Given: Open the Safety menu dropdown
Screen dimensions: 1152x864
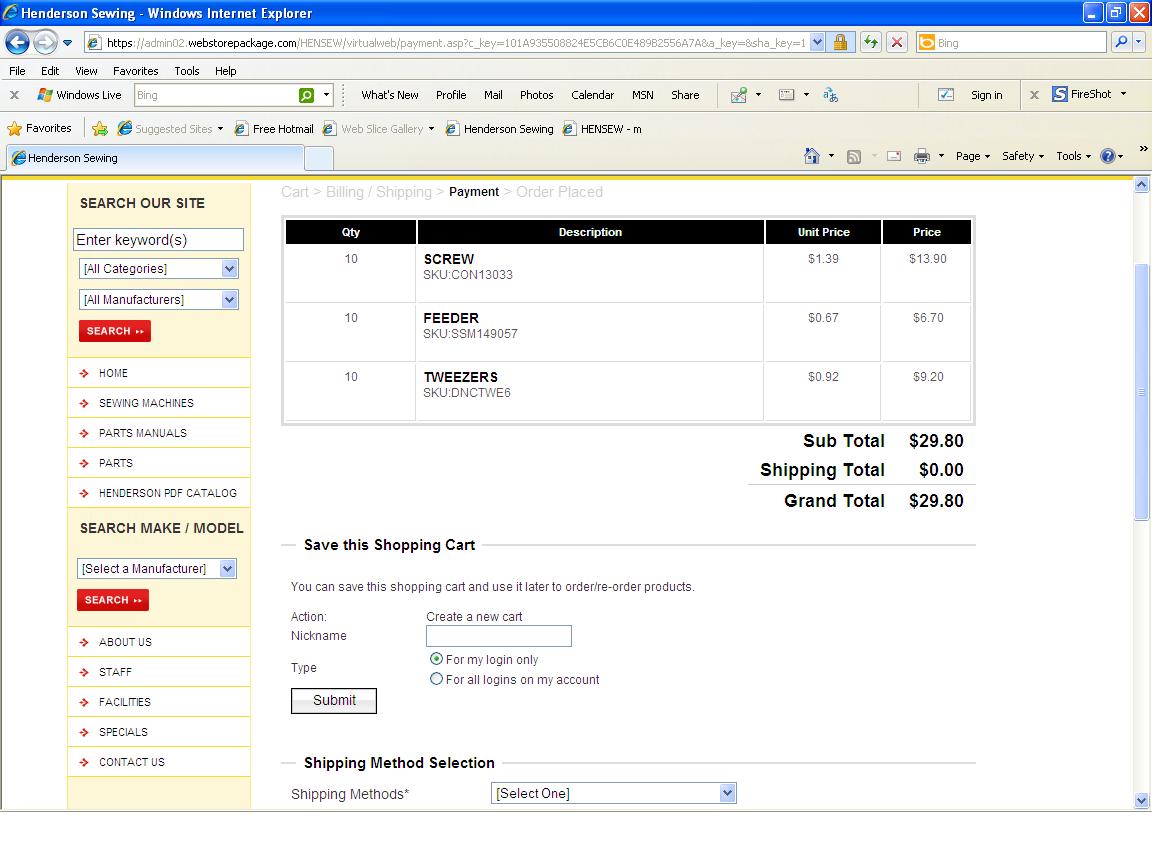Looking at the screenshot, I should point(1023,156).
